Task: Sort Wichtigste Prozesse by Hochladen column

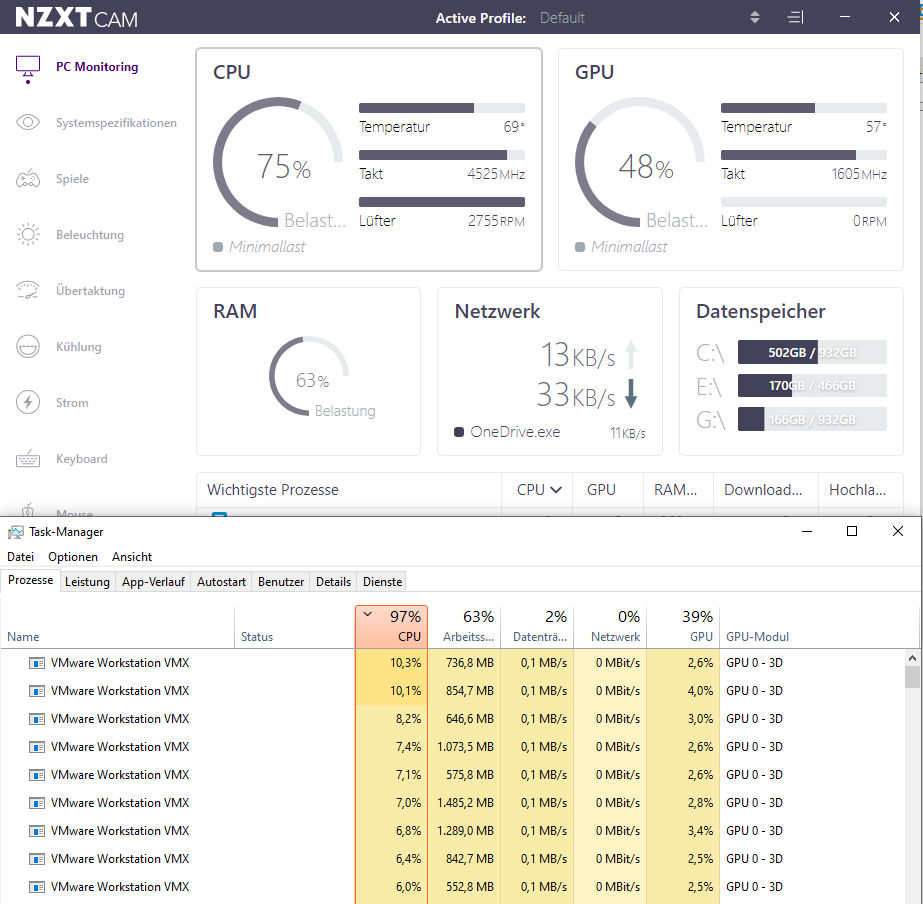Action: (858, 490)
